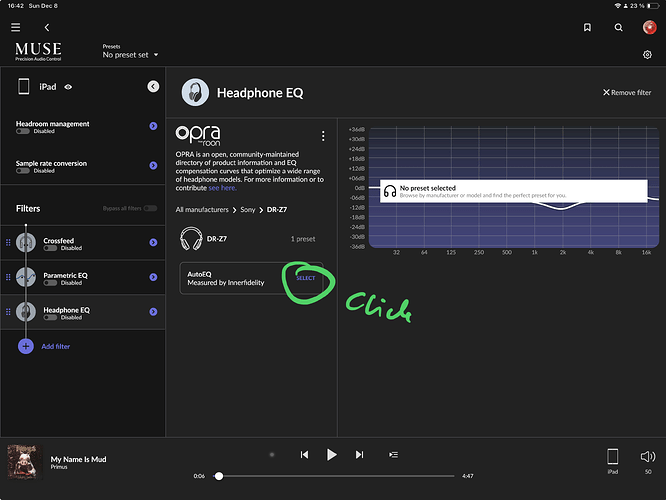Click the Headphone EQ sidebar filter icon
This screenshot has height=500, width=666.
click(x=26, y=312)
